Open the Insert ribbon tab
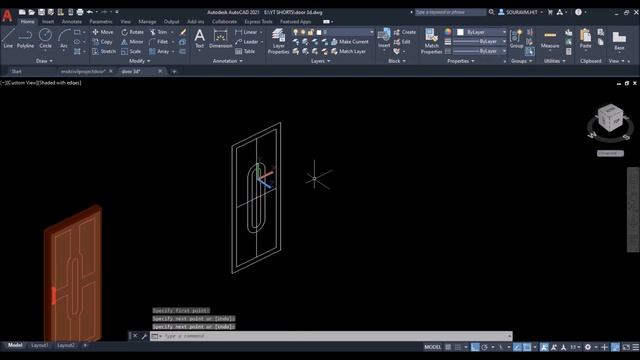 48,21
